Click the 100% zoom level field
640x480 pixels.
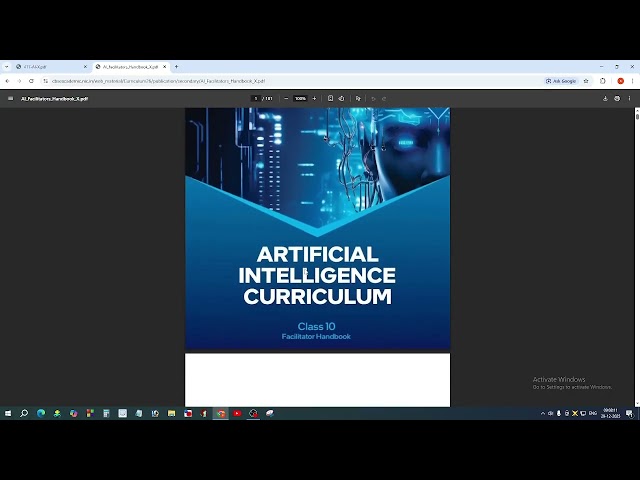point(300,99)
